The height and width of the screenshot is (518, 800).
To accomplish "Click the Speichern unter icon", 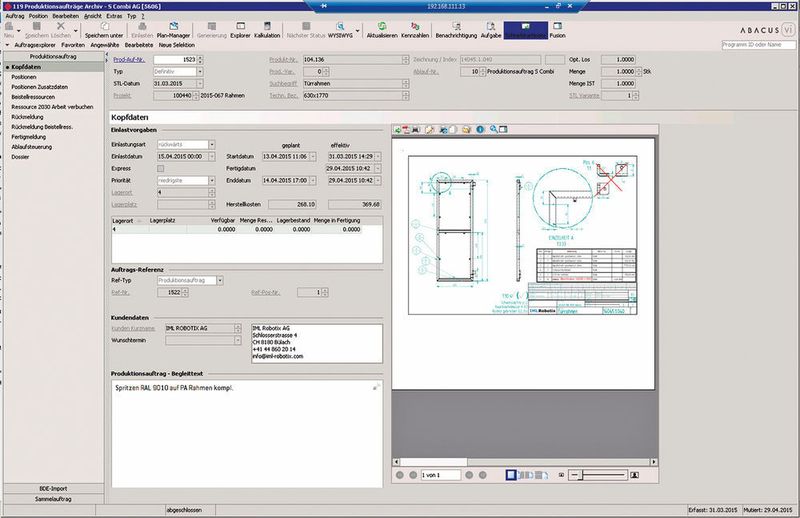I will tap(104, 30).
